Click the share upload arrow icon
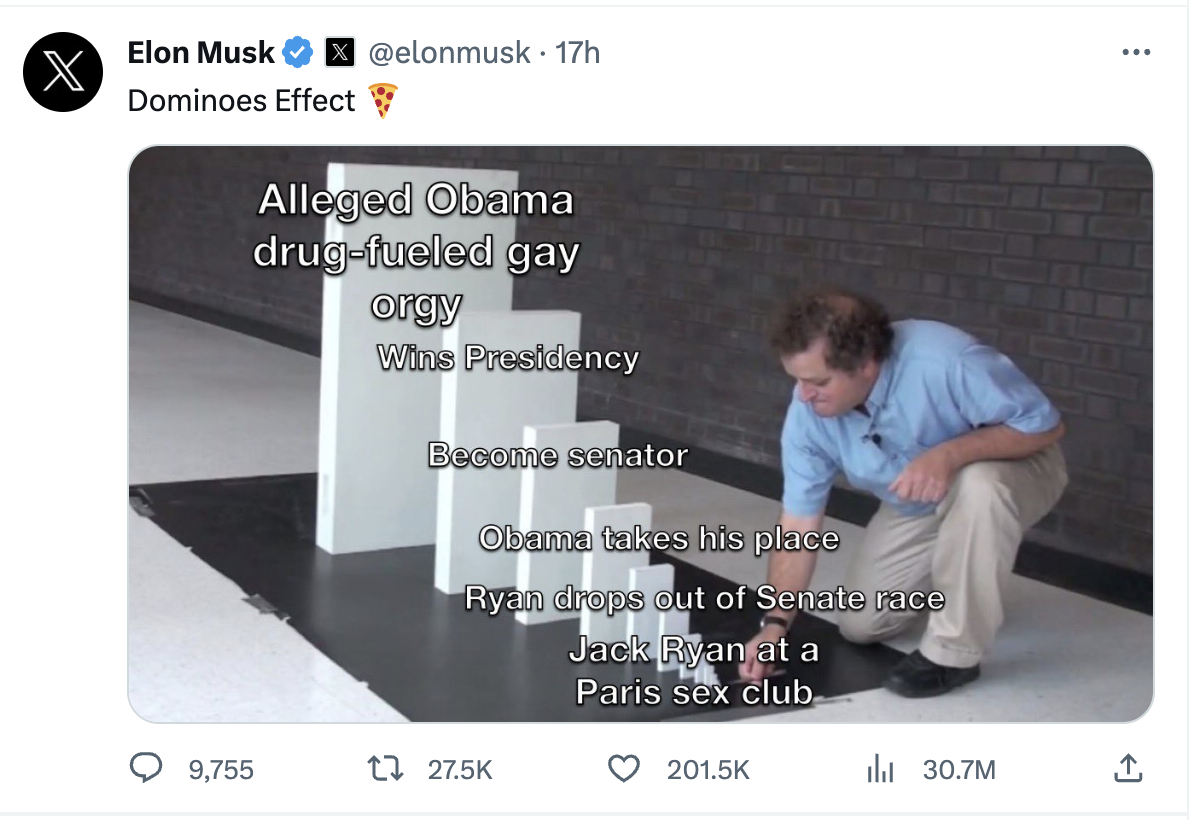The height and width of the screenshot is (820, 1196). pyautogui.click(x=1127, y=768)
